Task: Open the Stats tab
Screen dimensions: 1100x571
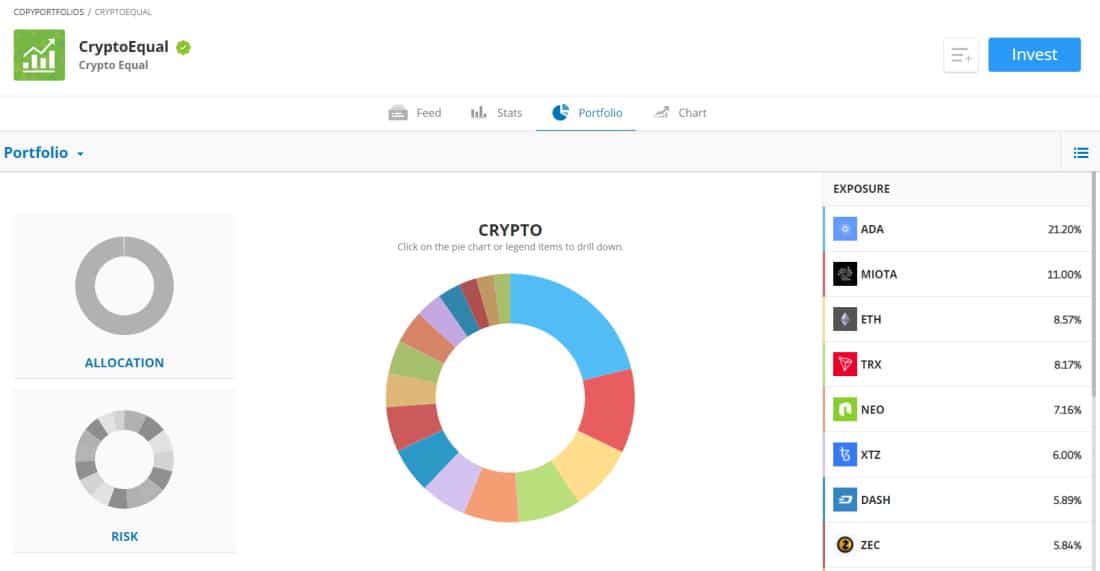Action: click(496, 113)
